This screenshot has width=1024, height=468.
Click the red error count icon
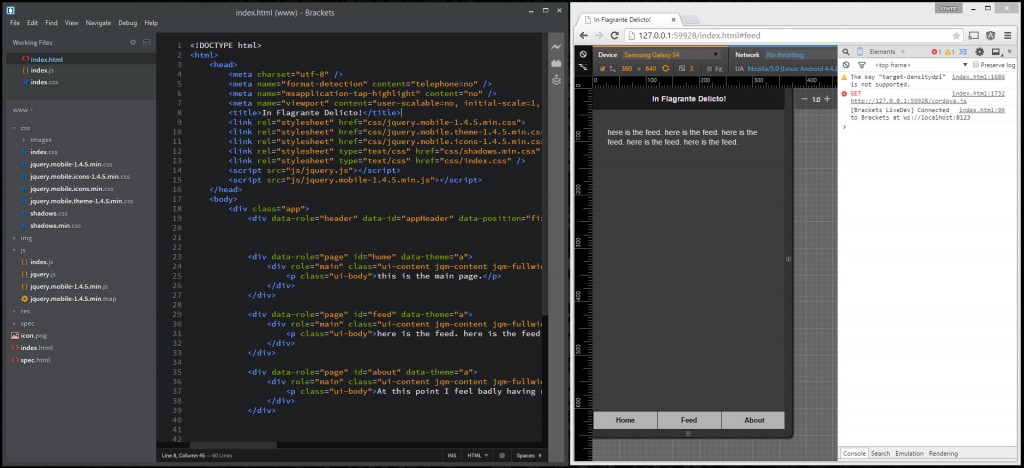click(x=934, y=52)
